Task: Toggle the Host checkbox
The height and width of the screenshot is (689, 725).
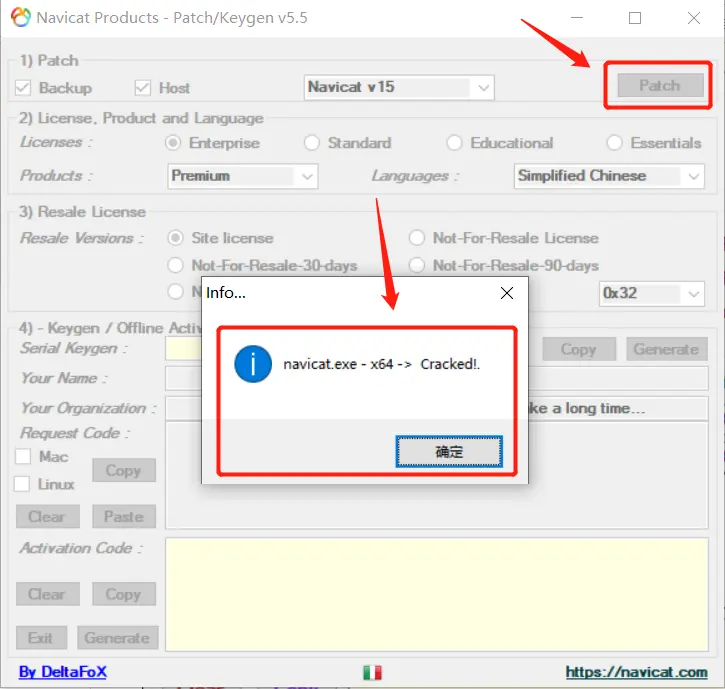Action: 142,87
